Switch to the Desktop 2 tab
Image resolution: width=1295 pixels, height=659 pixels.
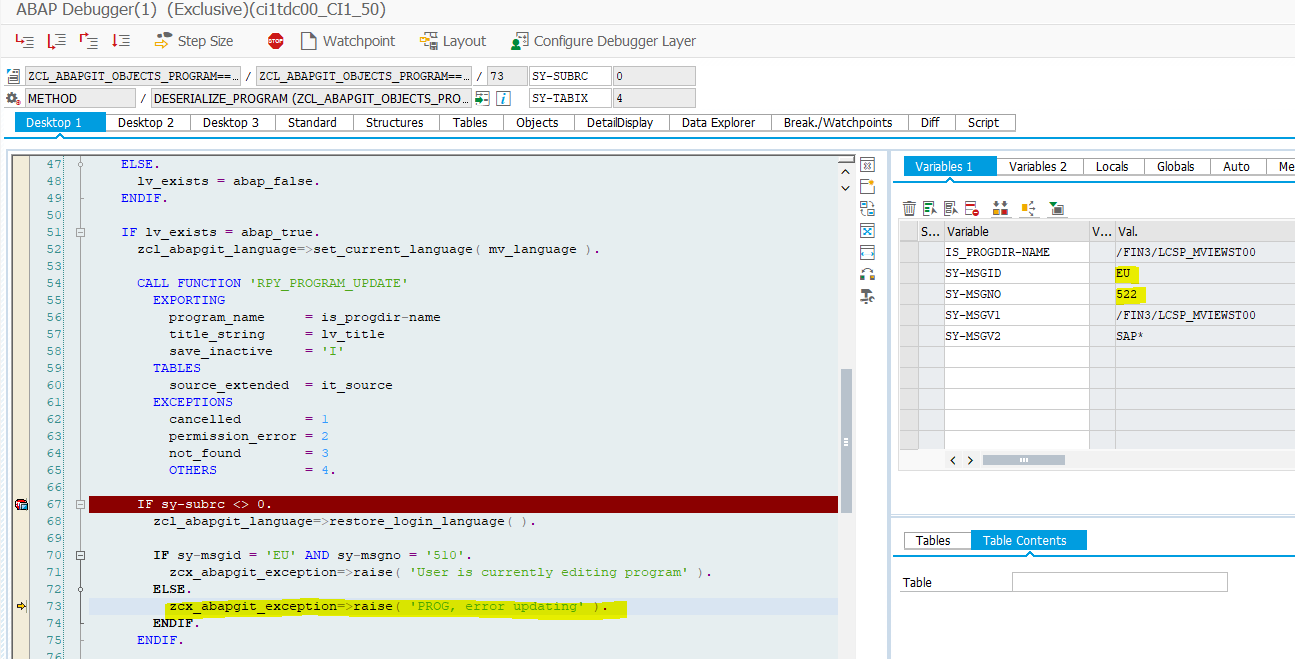[145, 122]
